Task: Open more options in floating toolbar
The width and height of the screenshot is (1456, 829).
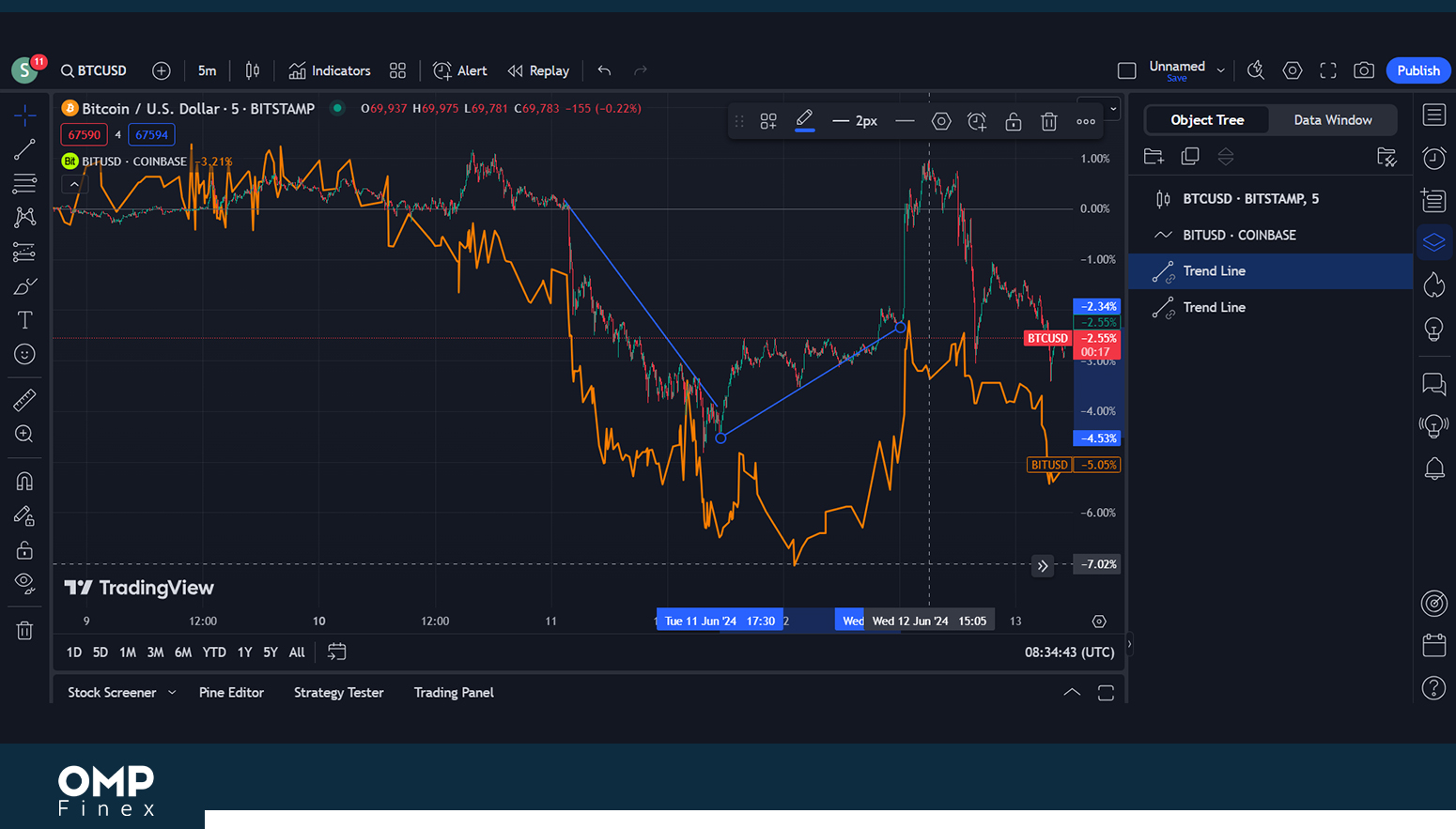Action: click(x=1086, y=121)
